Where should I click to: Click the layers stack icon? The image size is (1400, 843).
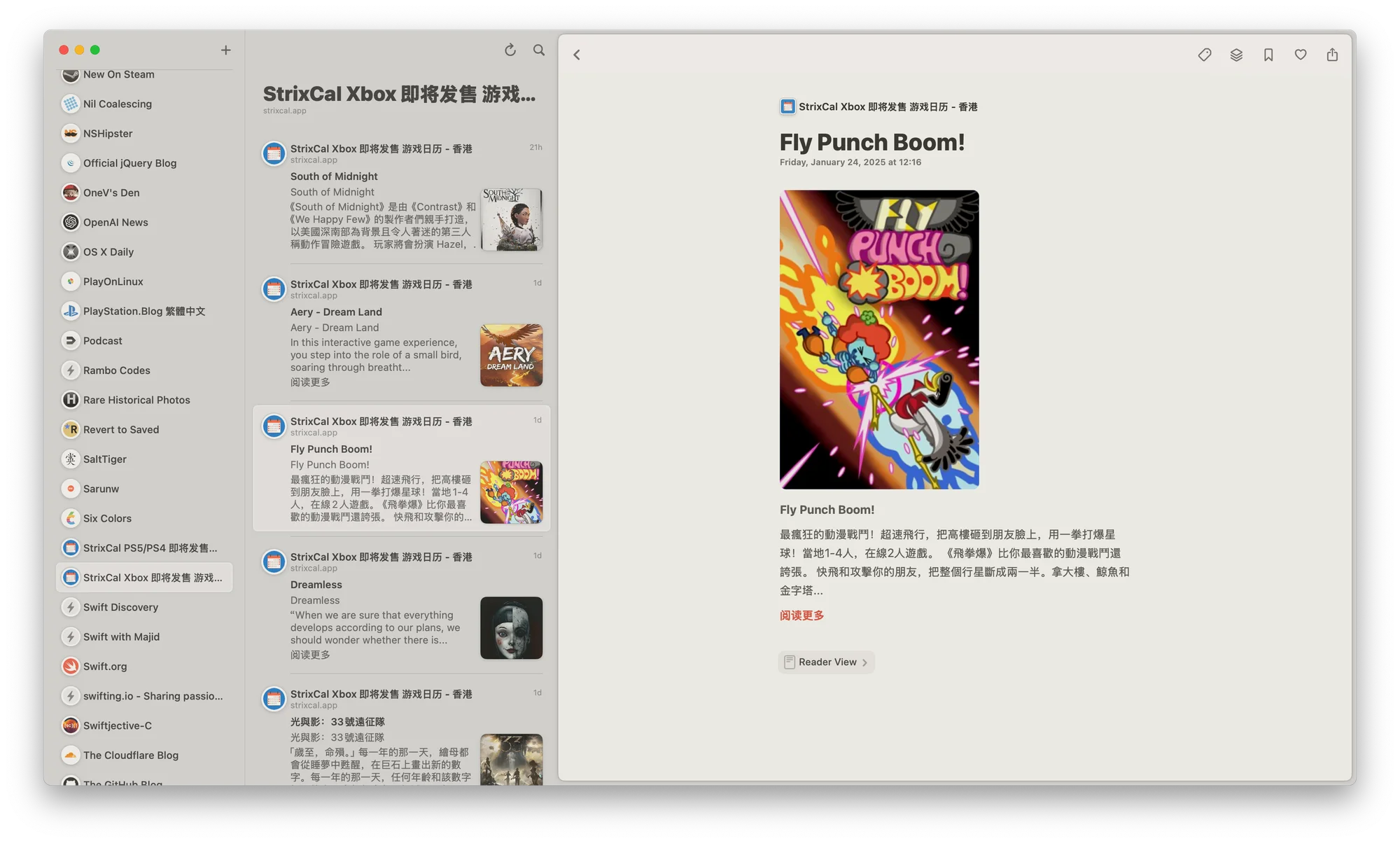[1236, 55]
